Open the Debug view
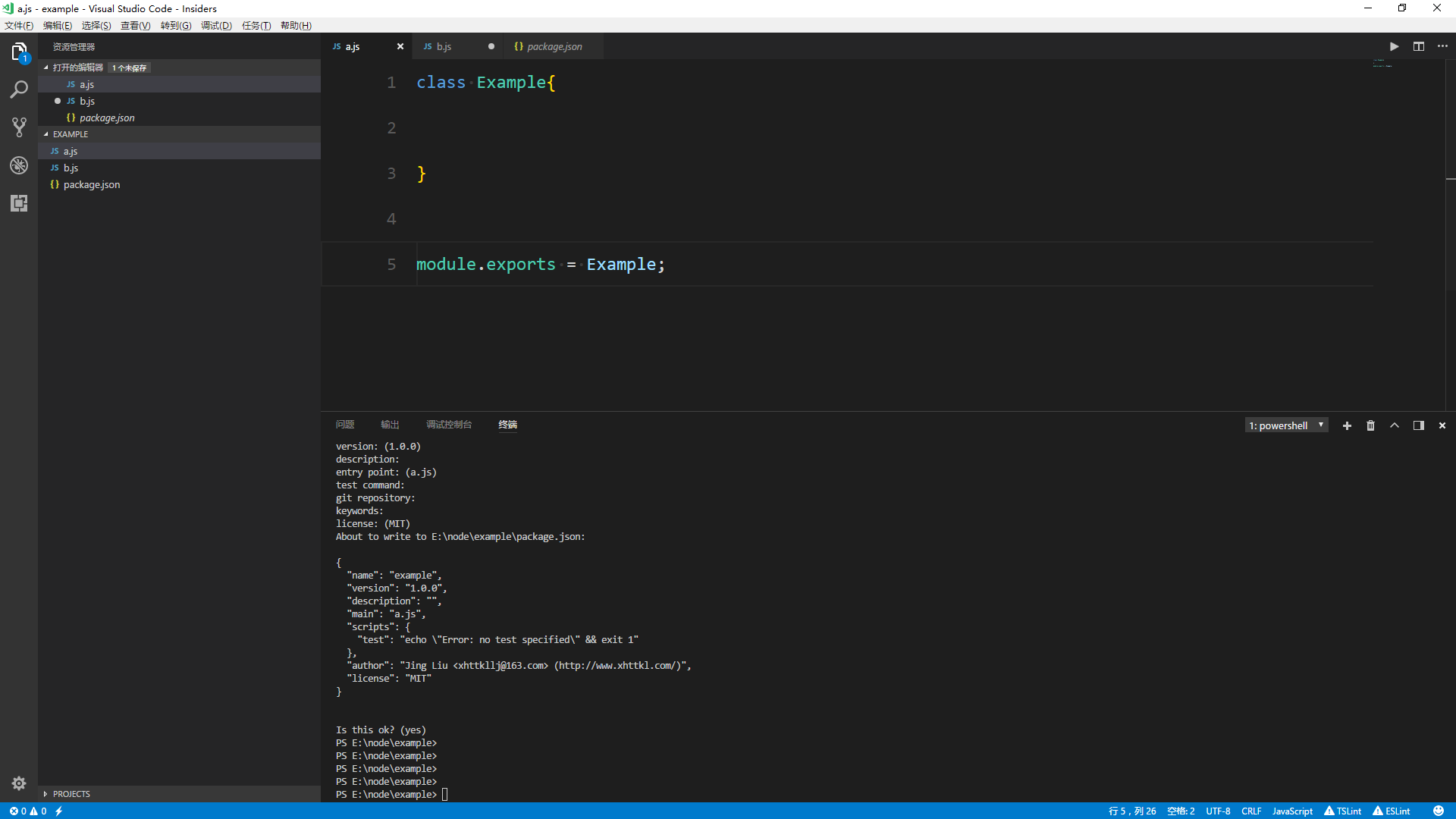Screen dimensions: 1456x819 (x=18, y=165)
